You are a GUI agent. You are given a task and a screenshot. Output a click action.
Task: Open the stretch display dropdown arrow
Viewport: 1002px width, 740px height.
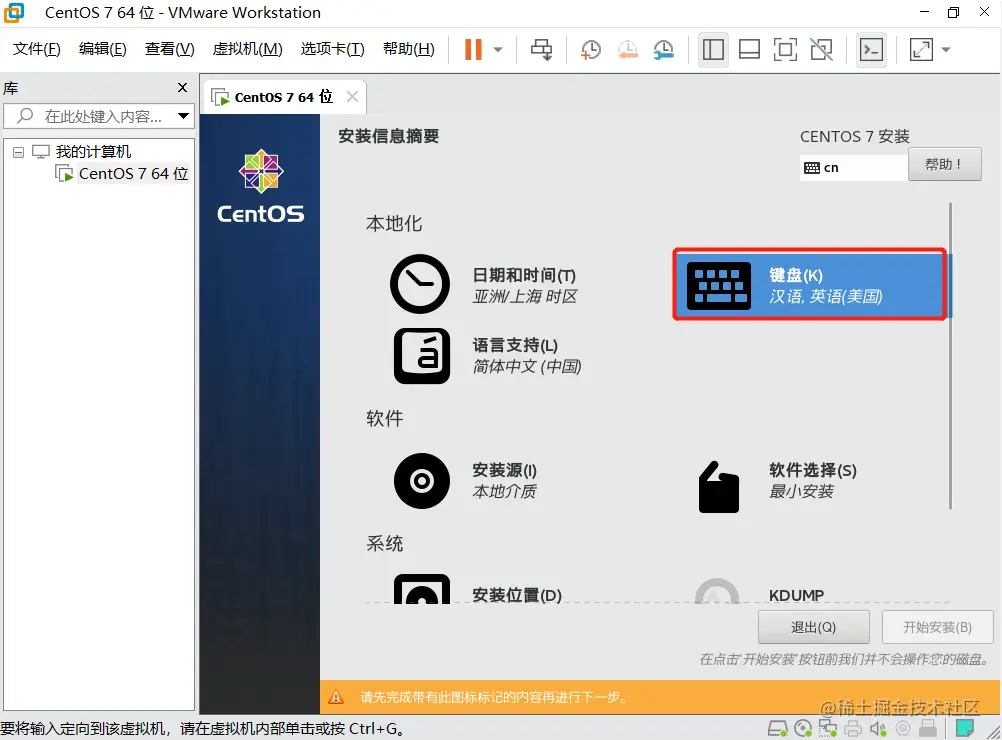point(946,49)
